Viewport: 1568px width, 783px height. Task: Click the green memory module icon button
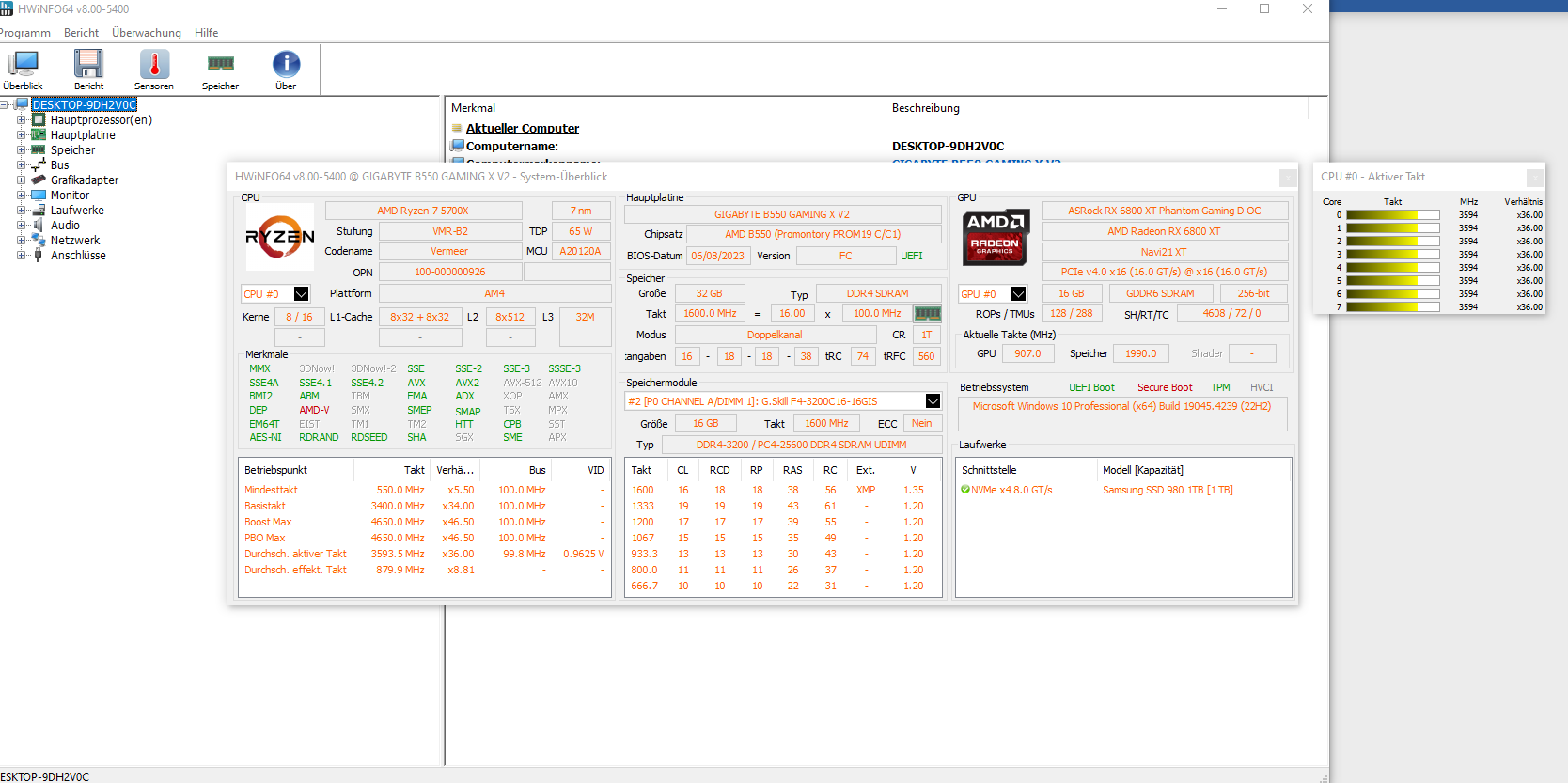pos(928,314)
